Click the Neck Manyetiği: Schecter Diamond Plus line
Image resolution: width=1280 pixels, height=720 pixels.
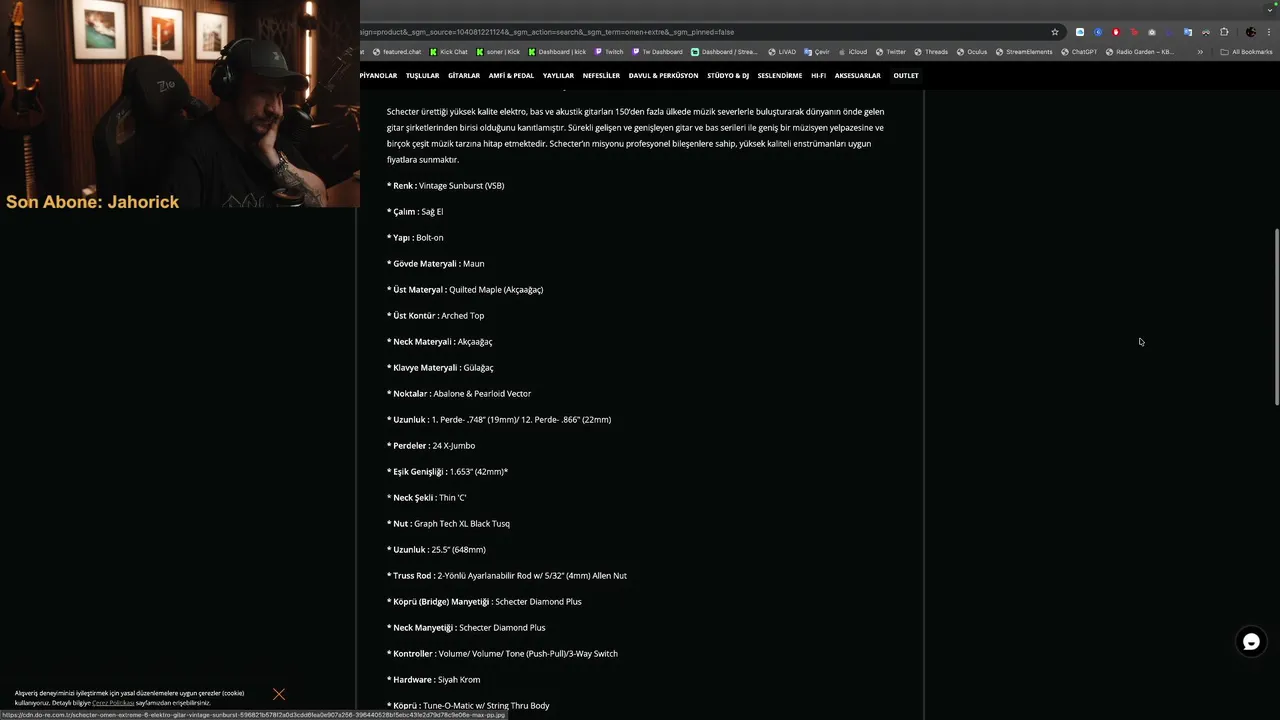[x=466, y=628]
